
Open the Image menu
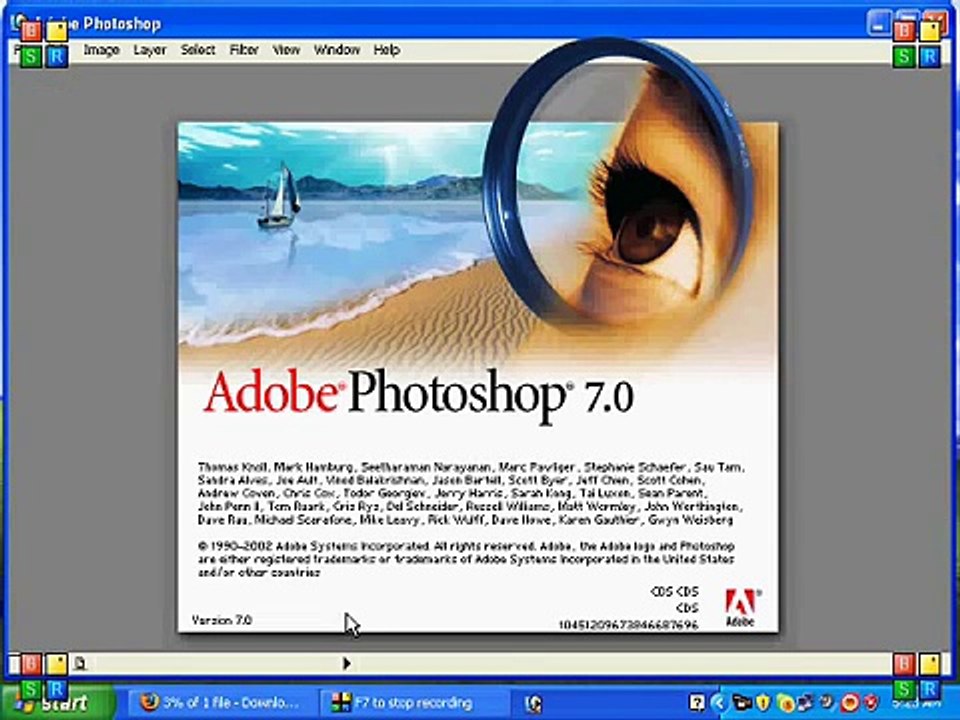tap(101, 50)
